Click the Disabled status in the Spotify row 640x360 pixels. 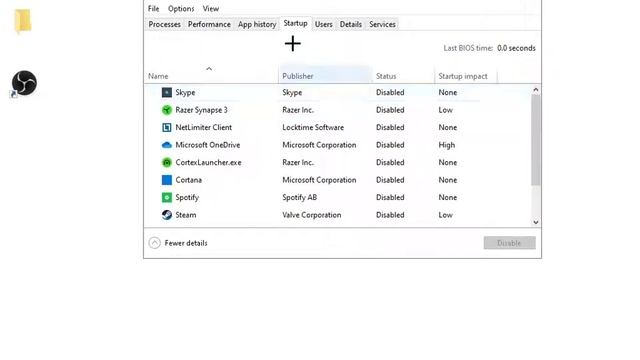(x=390, y=198)
